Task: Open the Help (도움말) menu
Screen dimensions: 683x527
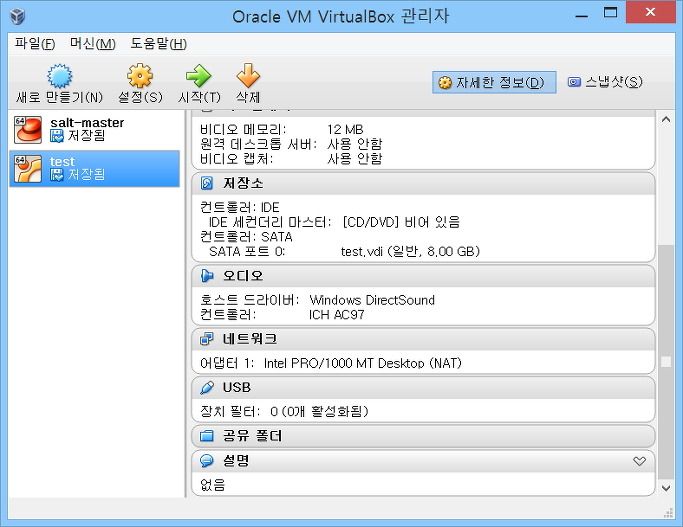Action: click(x=159, y=44)
